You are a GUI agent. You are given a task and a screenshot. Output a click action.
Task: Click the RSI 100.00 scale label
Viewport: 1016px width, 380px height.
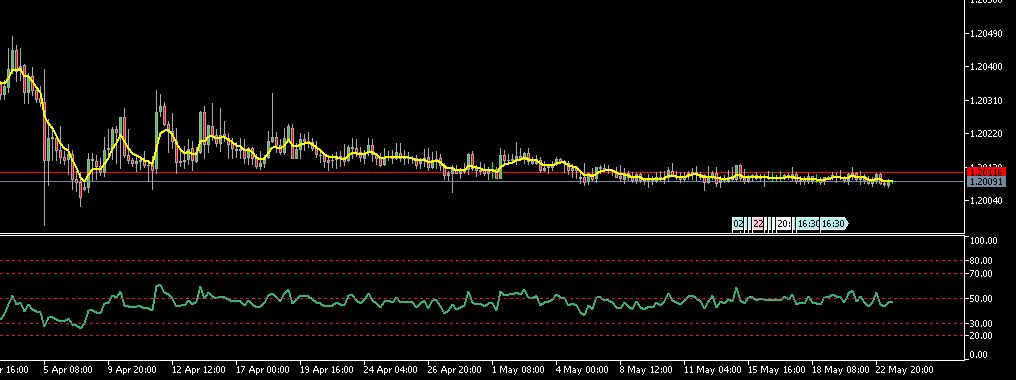point(983,241)
